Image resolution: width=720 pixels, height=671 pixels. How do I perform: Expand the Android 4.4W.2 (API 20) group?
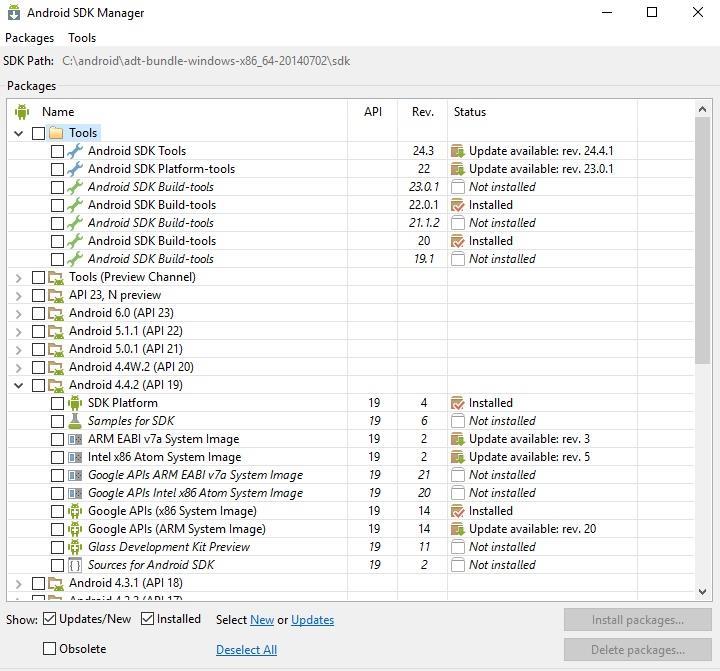click(18, 367)
